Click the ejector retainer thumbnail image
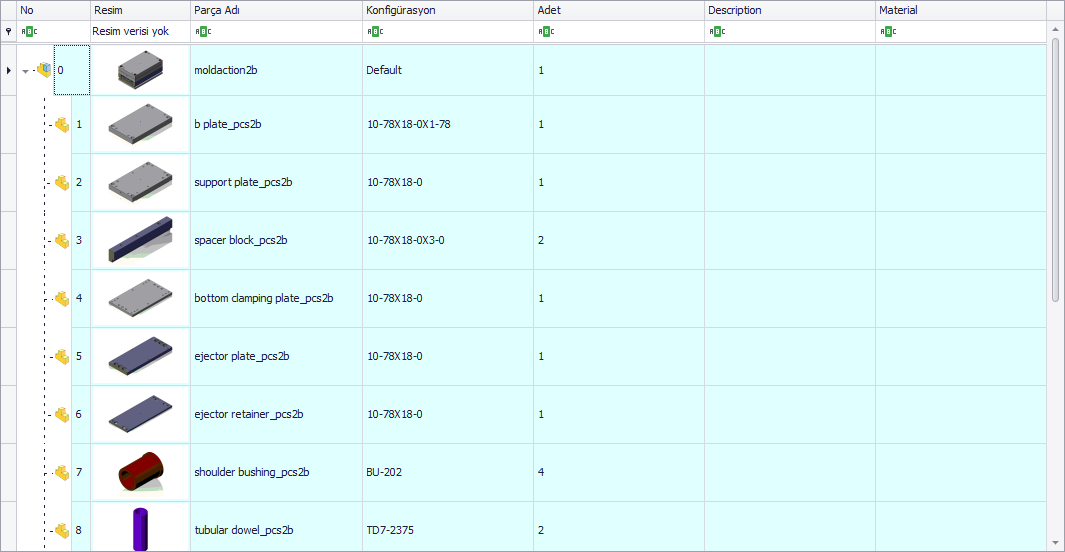 point(141,414)
